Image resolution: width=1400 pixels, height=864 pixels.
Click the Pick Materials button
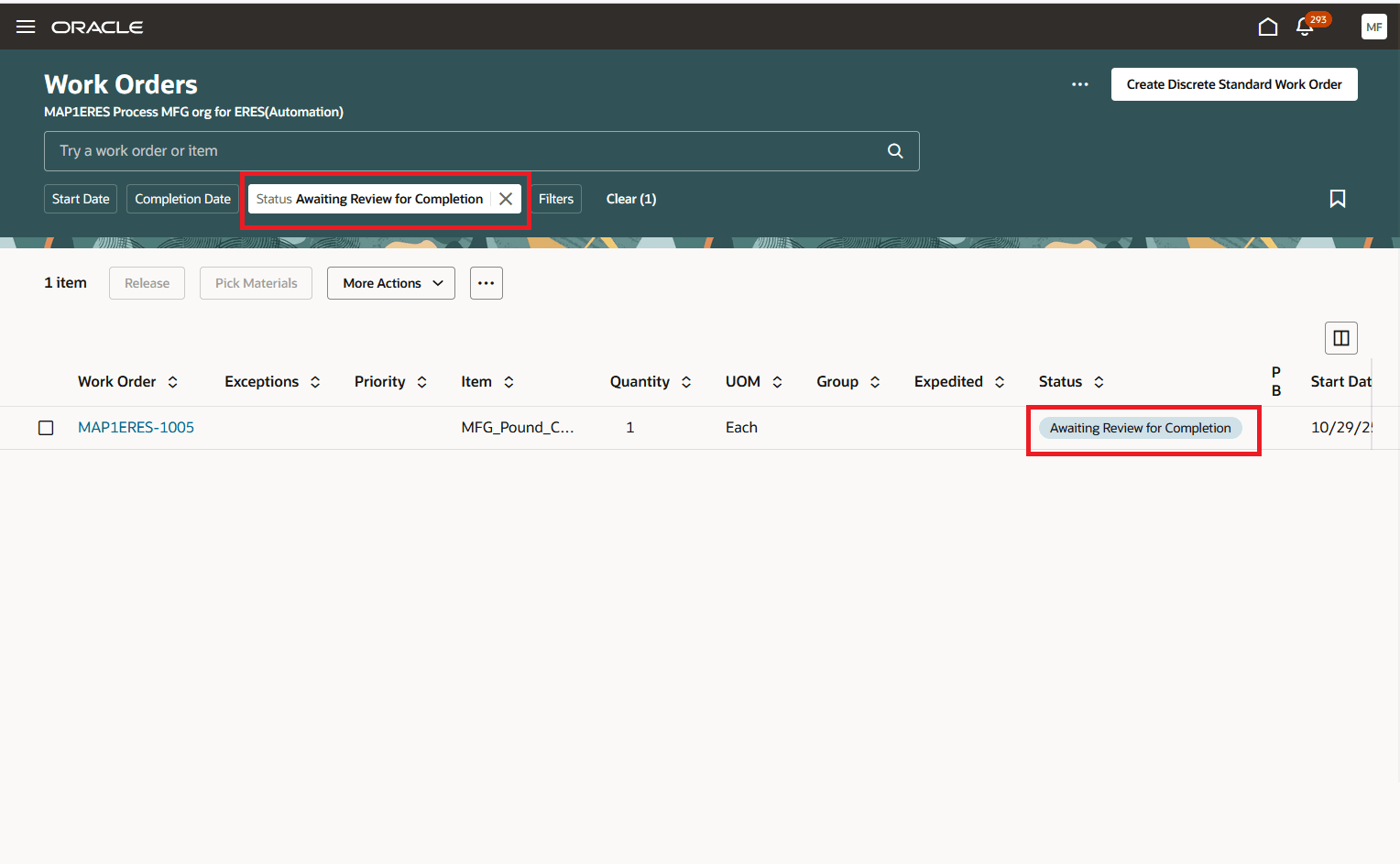[x=257, y=283]
